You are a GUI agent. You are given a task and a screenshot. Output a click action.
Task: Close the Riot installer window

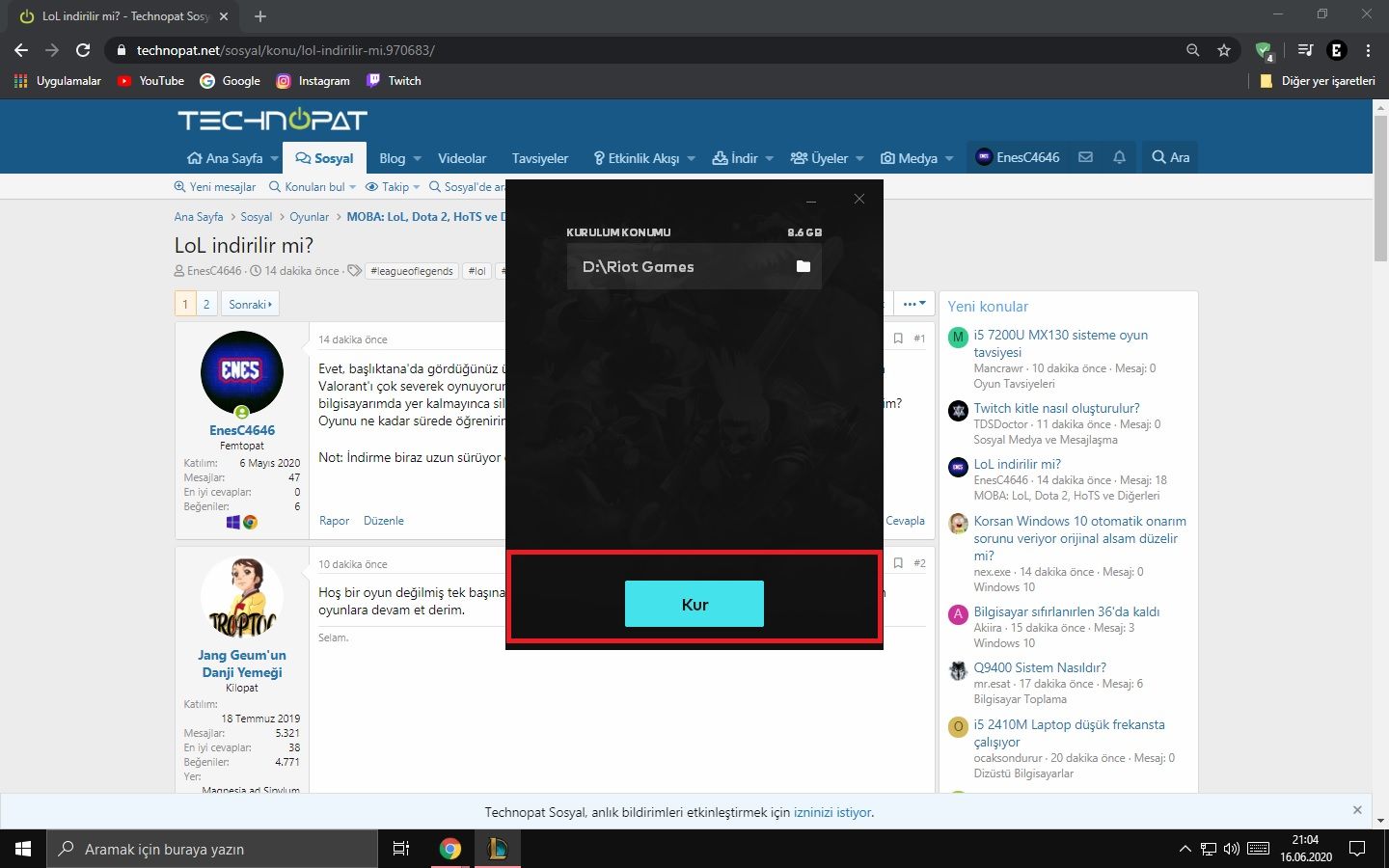(x=859, y=199)
